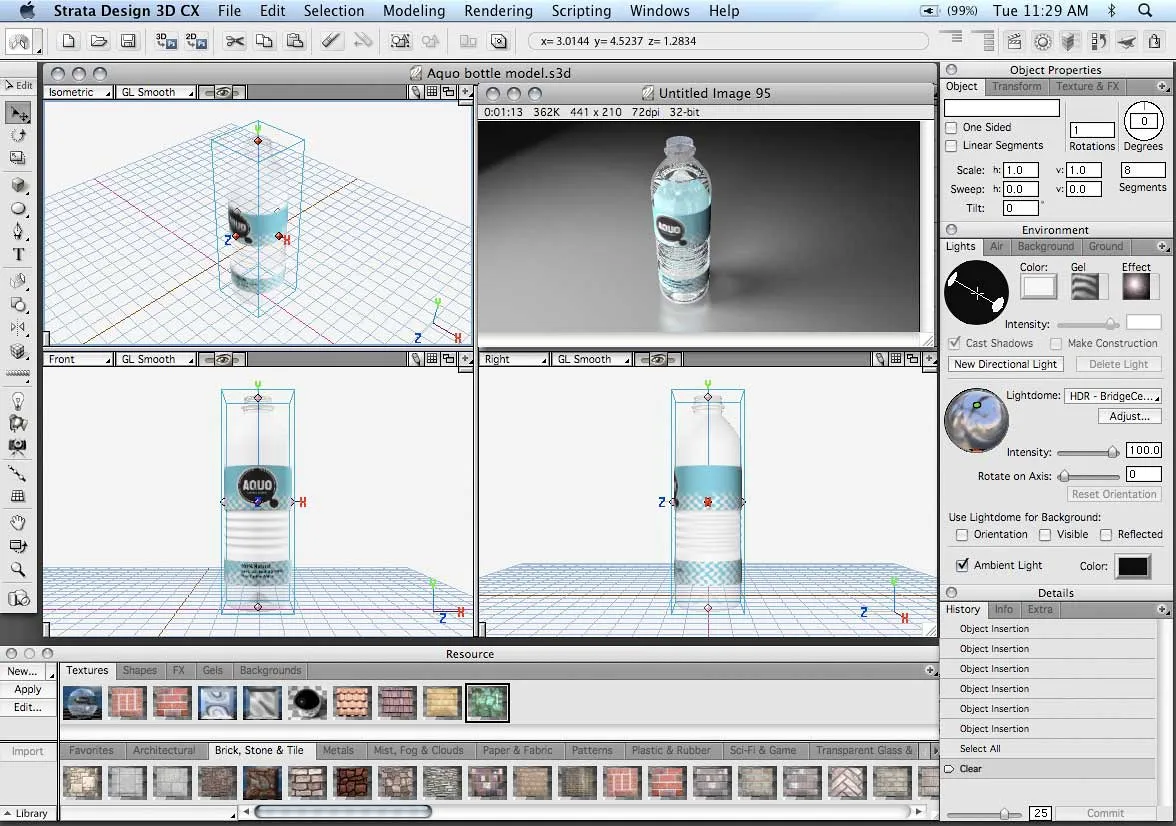Enable the One Sided checkbox
This screenshot has width=1176, height=826.
coord(951,128)
